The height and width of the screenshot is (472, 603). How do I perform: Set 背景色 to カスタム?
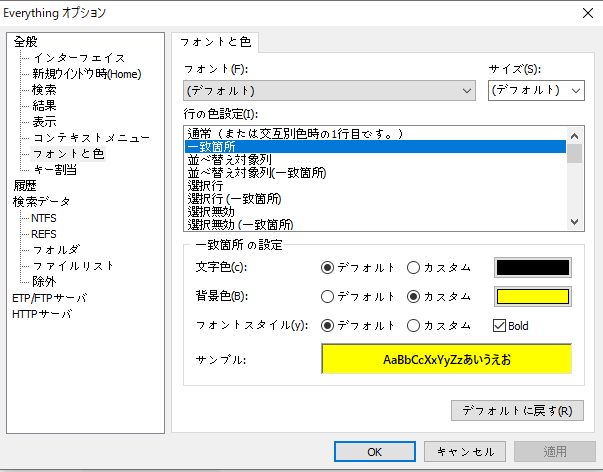click(439, 297)
